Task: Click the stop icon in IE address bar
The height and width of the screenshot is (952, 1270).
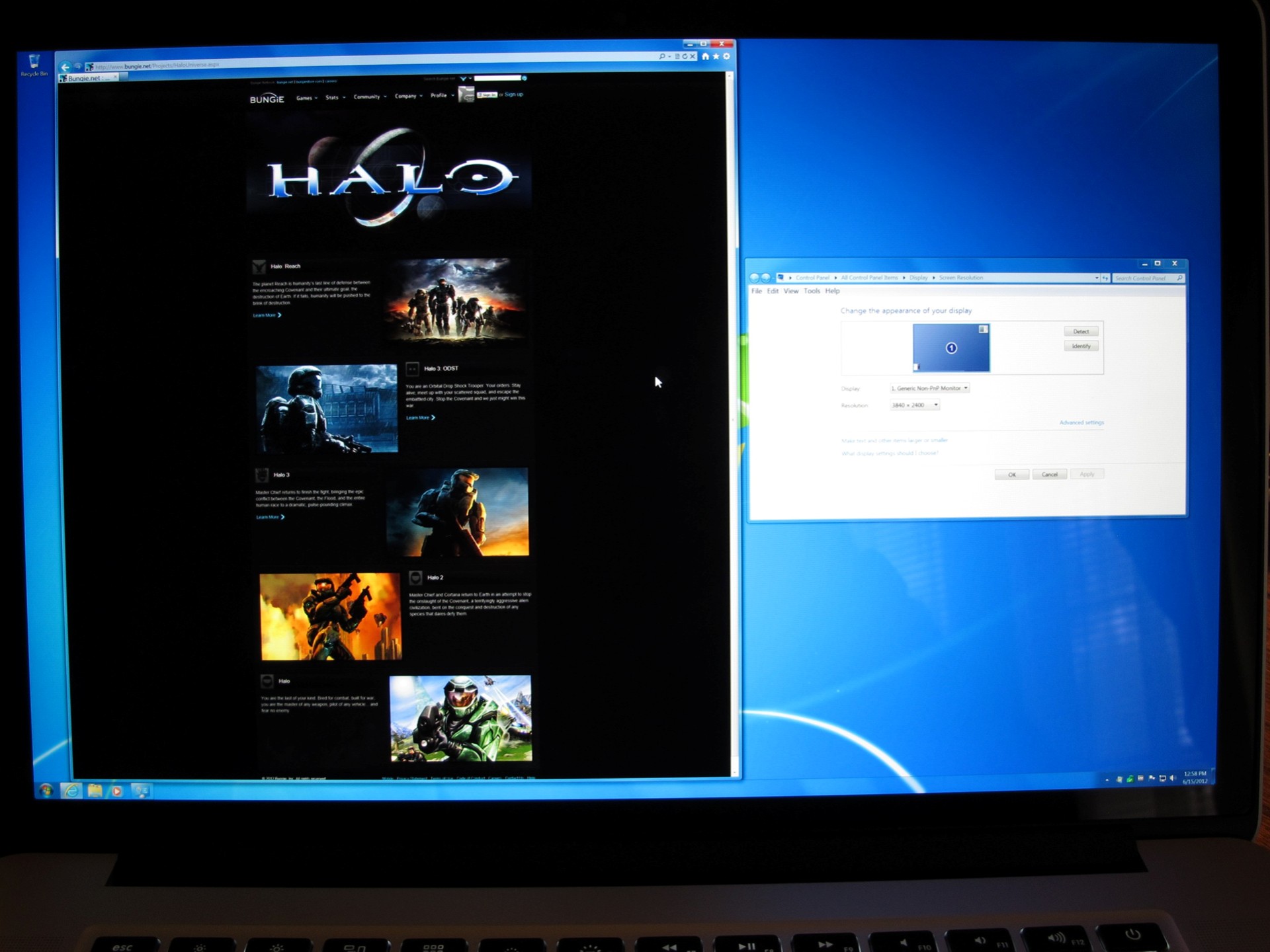Action: [693, 57]
